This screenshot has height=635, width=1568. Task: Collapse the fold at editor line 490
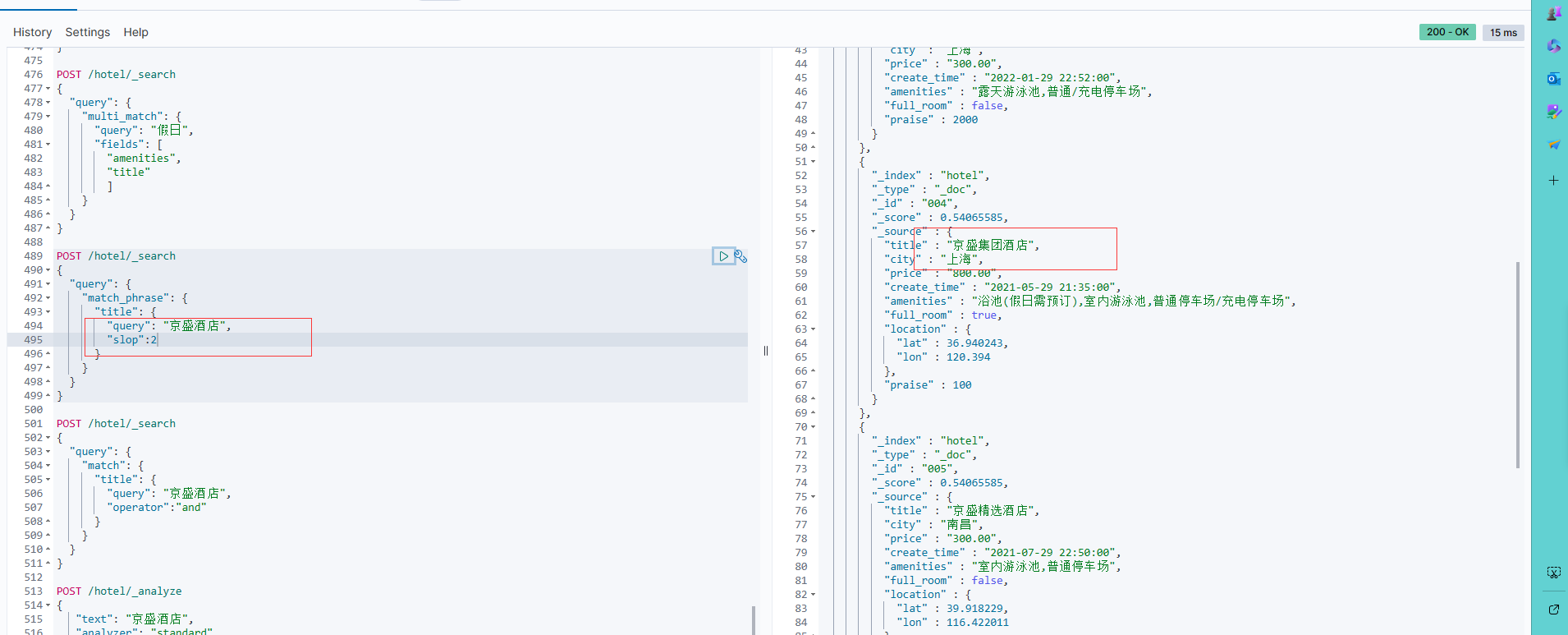48,270
